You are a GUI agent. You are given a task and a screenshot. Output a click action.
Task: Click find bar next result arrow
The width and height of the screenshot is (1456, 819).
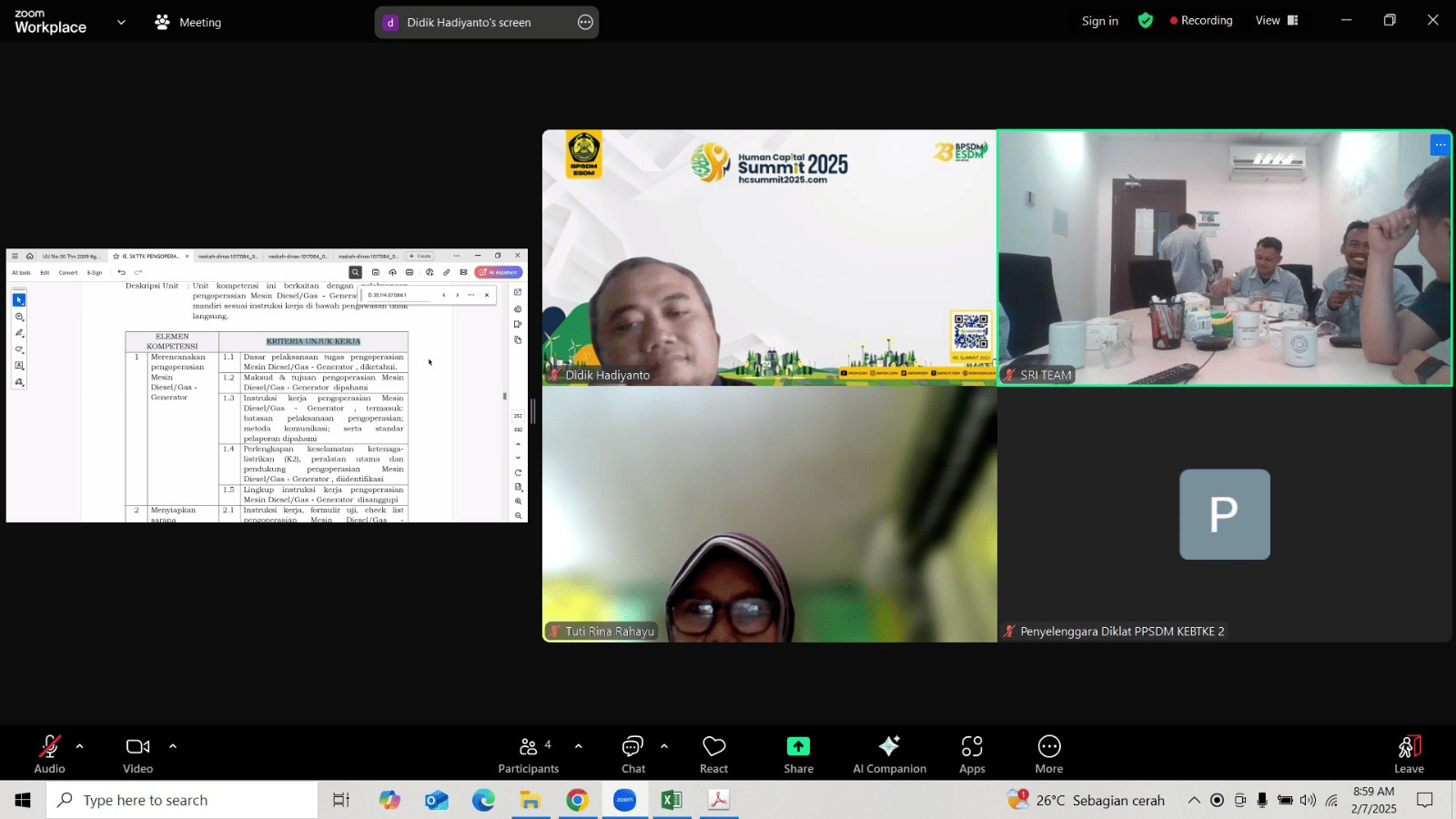pyautogui.click(x=457, y=295)
